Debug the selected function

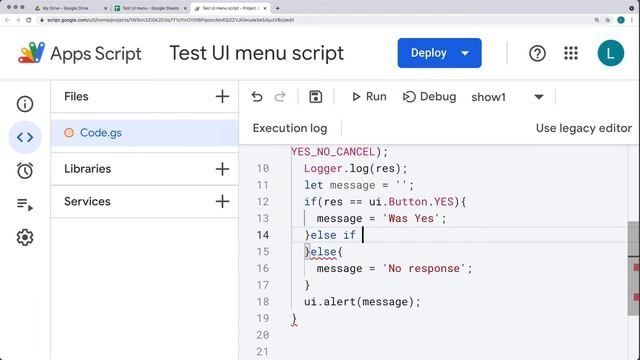429,97
